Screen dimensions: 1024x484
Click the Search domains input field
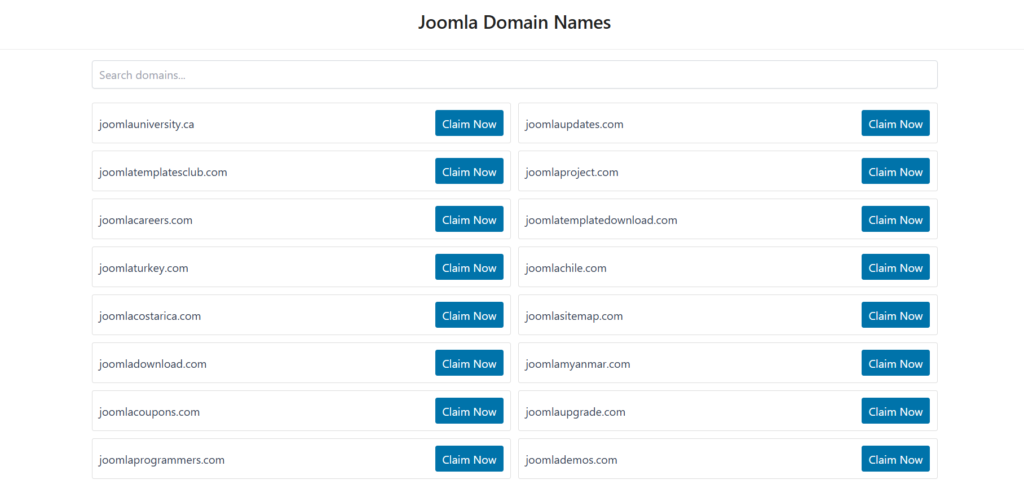514,75
